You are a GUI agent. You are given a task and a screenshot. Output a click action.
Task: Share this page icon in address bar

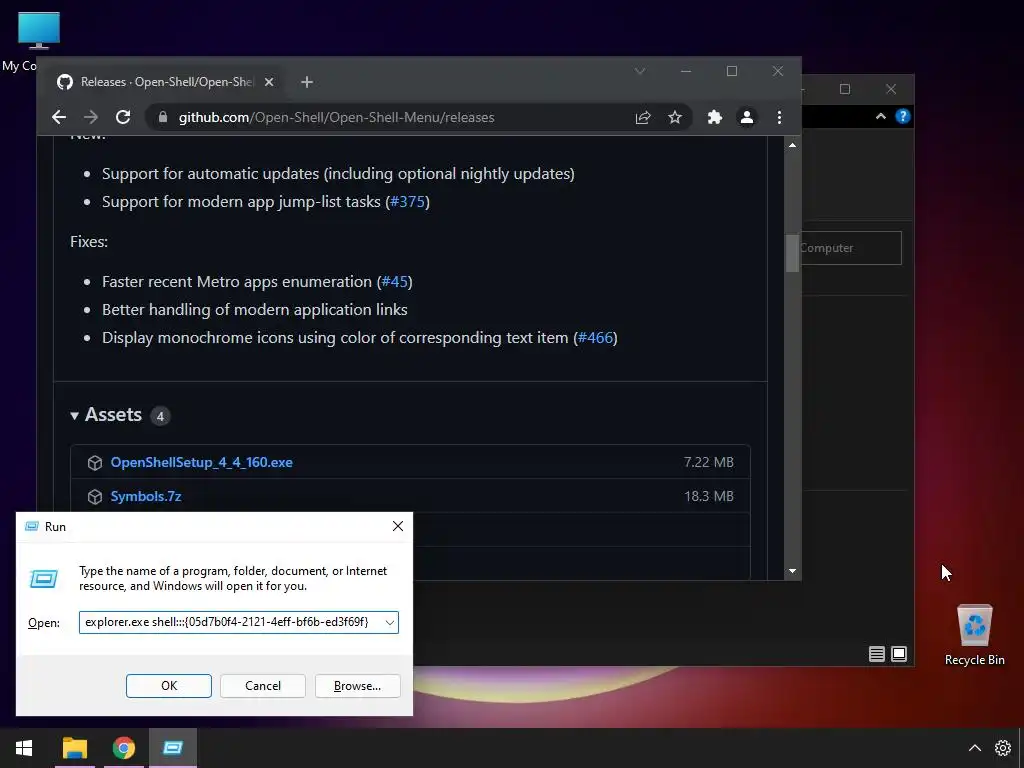[643, 117]
